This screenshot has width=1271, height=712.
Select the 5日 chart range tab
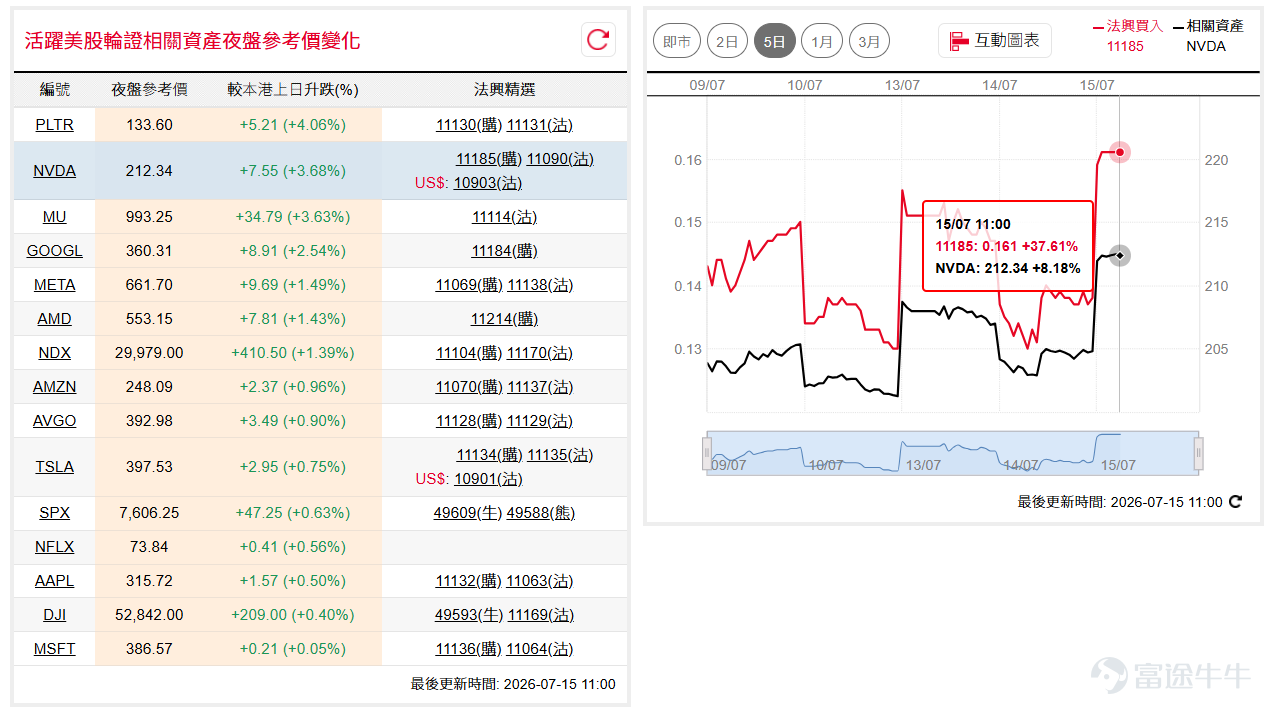(x=775, y=42)
